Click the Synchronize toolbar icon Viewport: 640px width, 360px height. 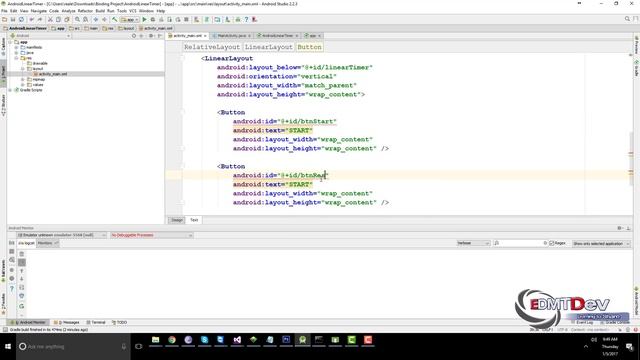[x=22, y=19]
